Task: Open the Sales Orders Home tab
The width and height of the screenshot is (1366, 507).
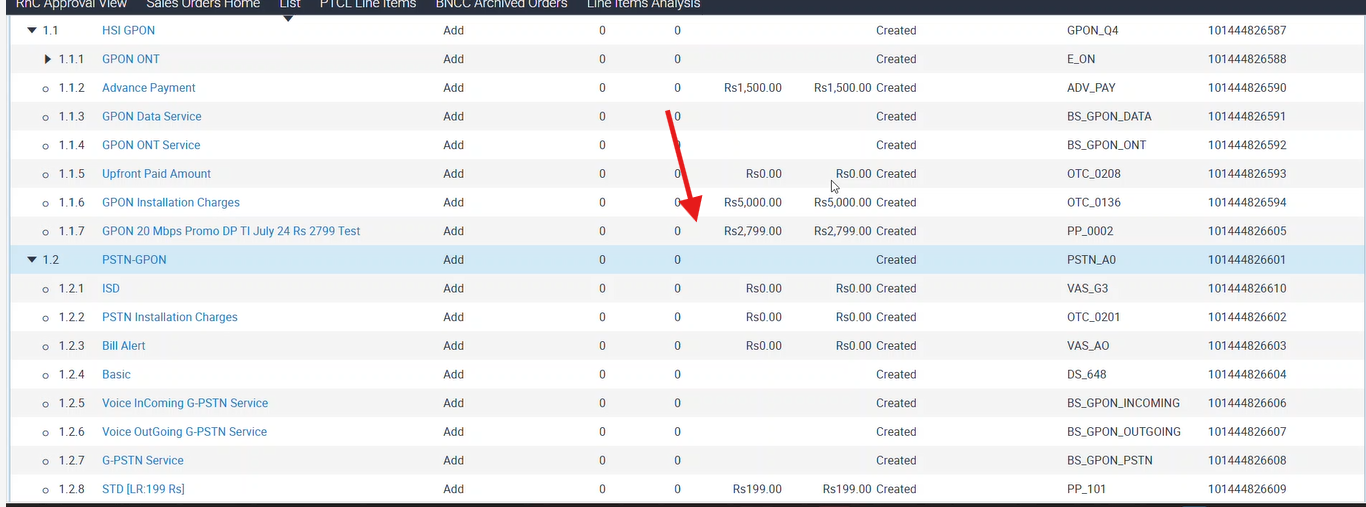Action: (203, 5)
